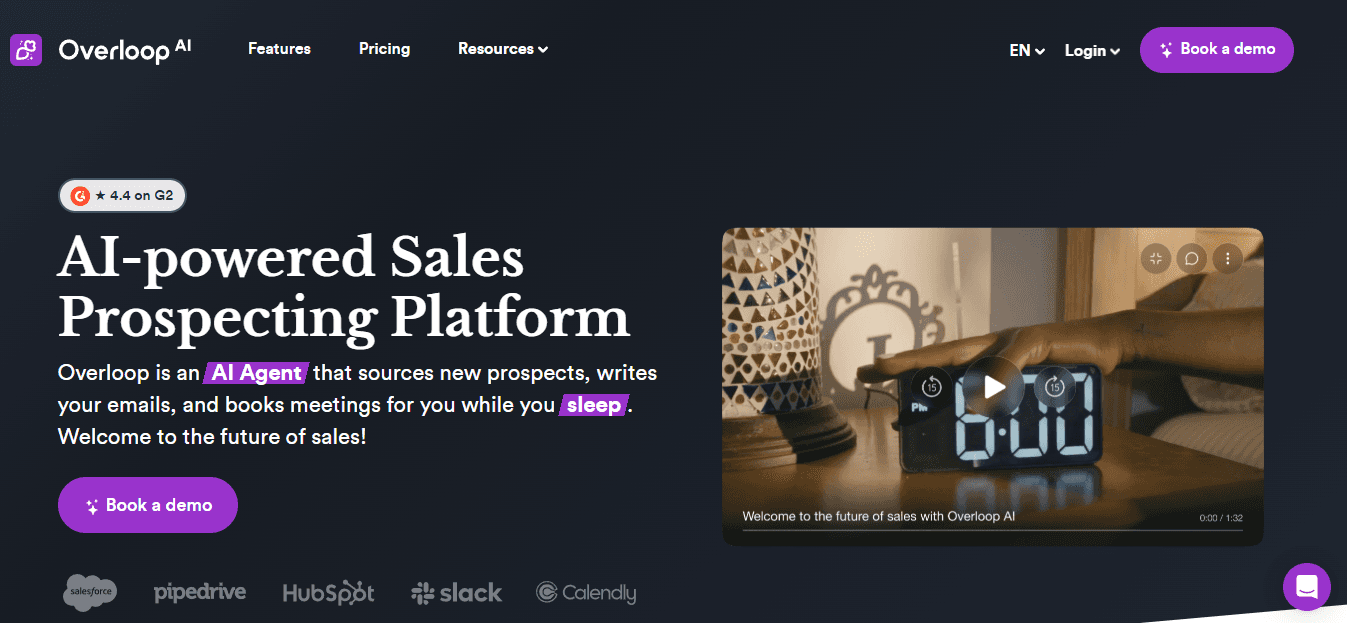
Task: Click the Salesforce integration logo
Action: pyautogui.click(x=90, y=592)
